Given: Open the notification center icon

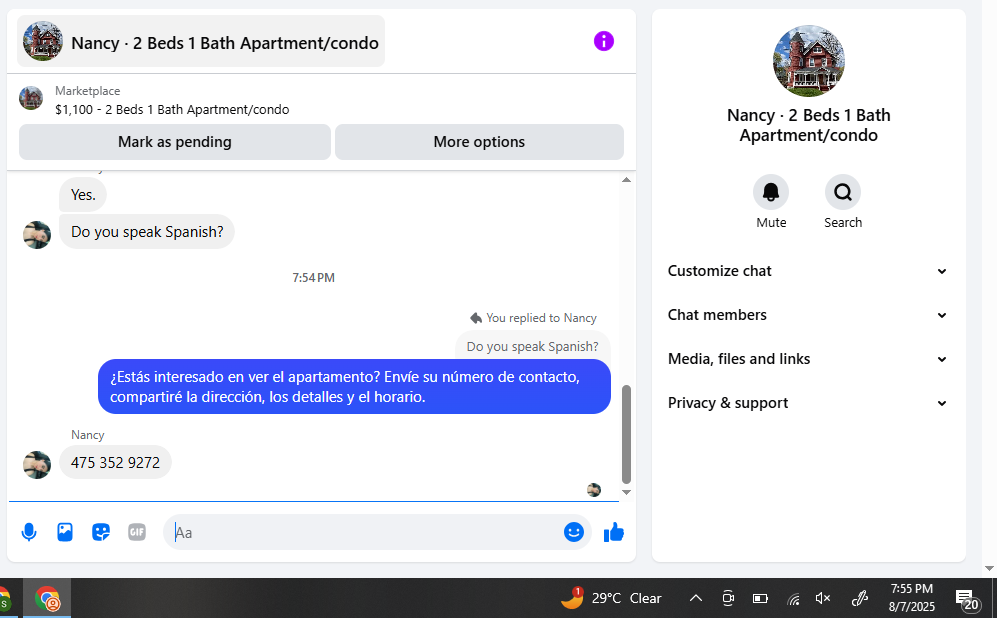Looking at the screenshot, I should coord(967,599).
